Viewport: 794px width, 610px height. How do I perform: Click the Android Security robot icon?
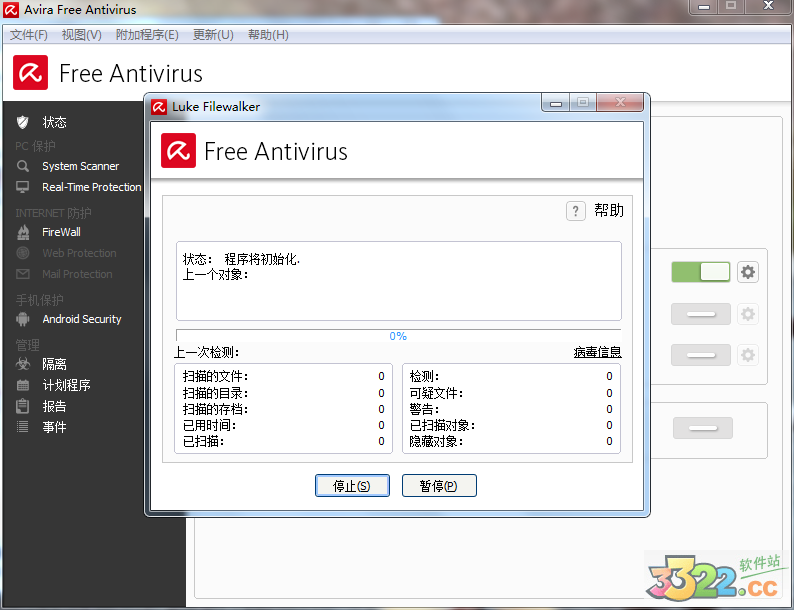(x=22, y=319)
